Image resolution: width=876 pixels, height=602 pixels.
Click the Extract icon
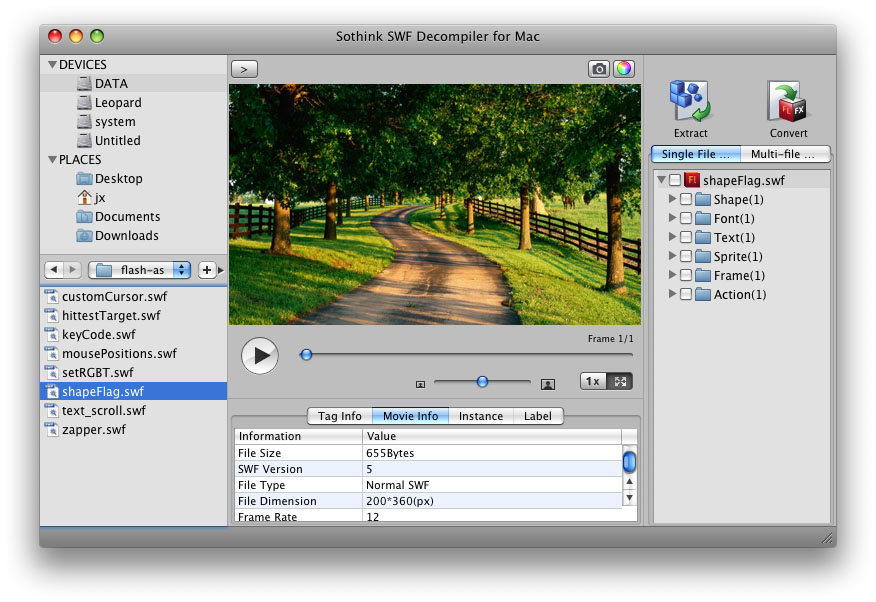pos(690,101)
